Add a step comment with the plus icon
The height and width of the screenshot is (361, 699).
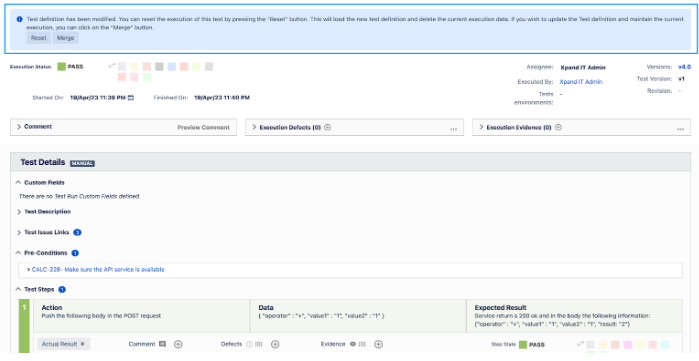click(178, 344)
